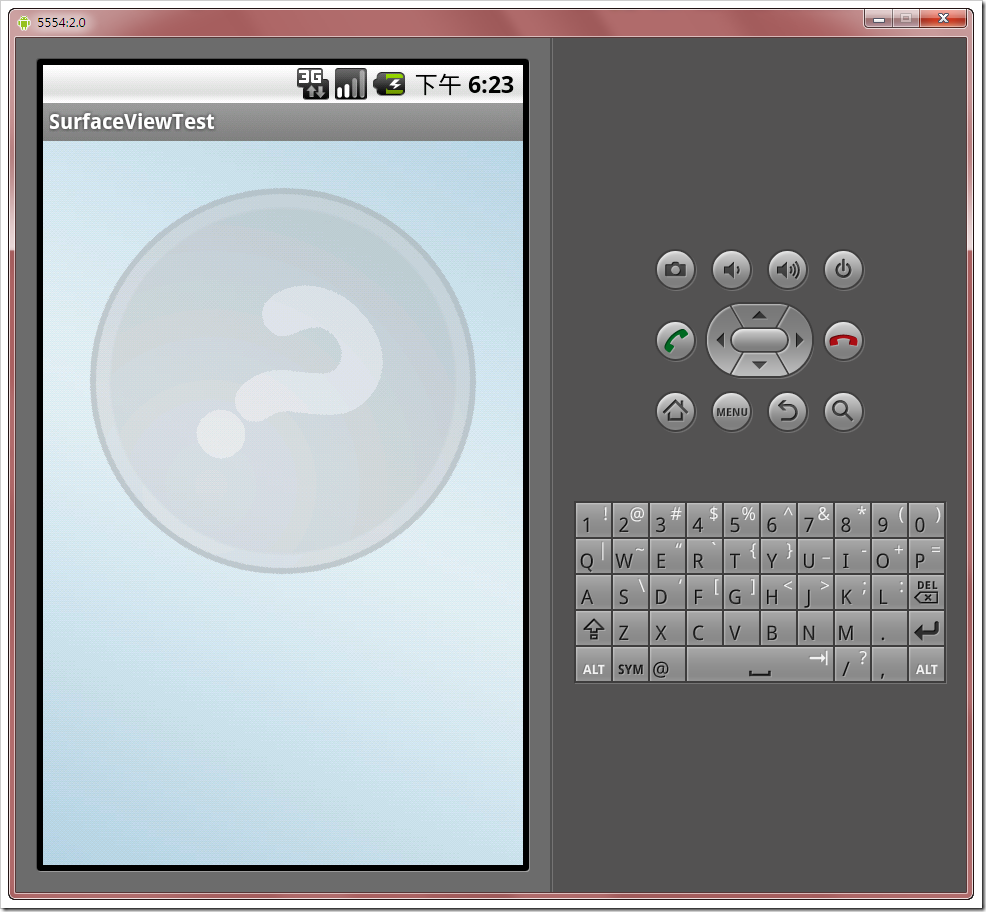The height and width of the screenshot is (912, 986).
Task: Click the Y key
Action: [778, 556]
